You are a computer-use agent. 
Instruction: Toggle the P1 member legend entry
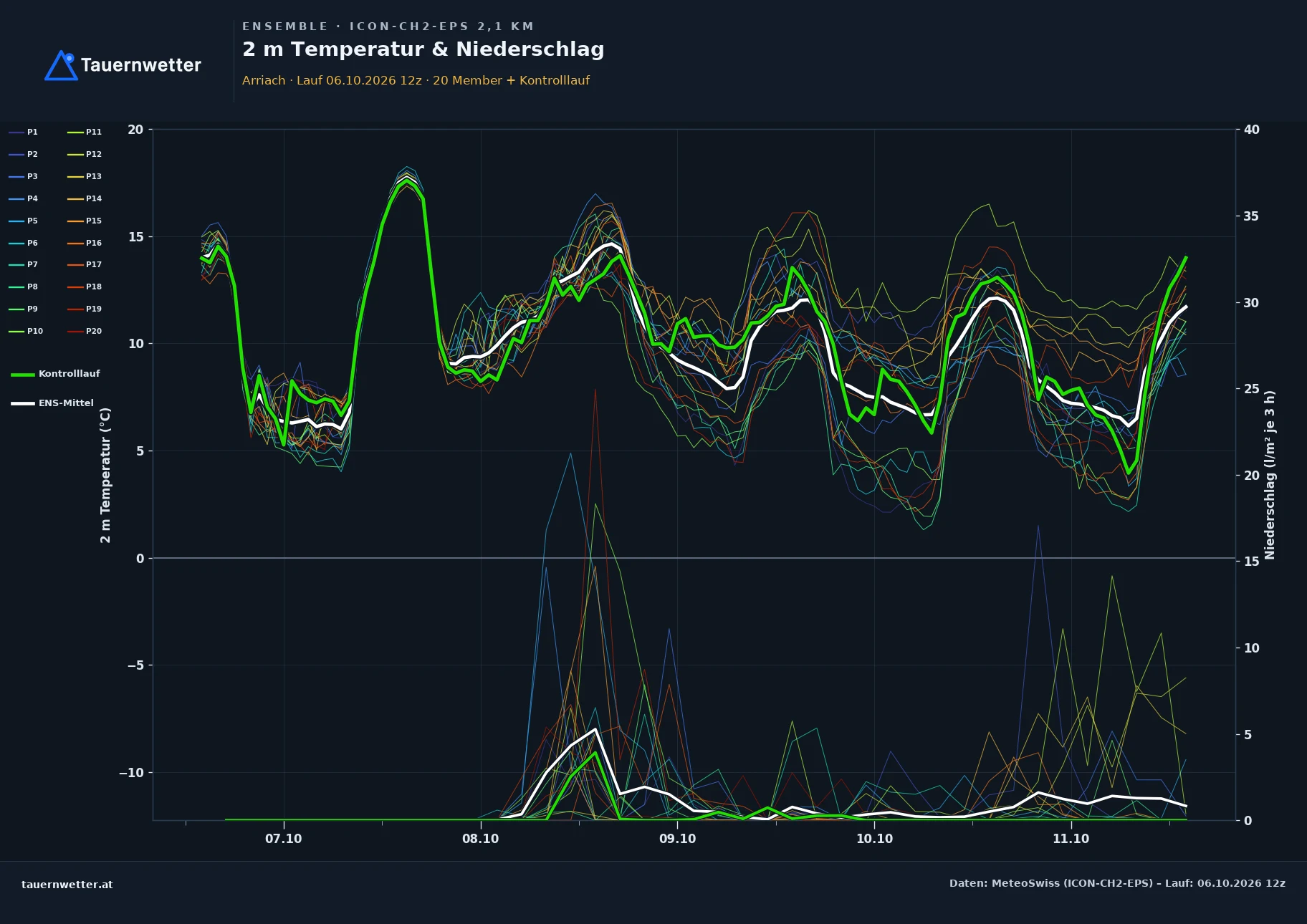[x=23, y=132]
